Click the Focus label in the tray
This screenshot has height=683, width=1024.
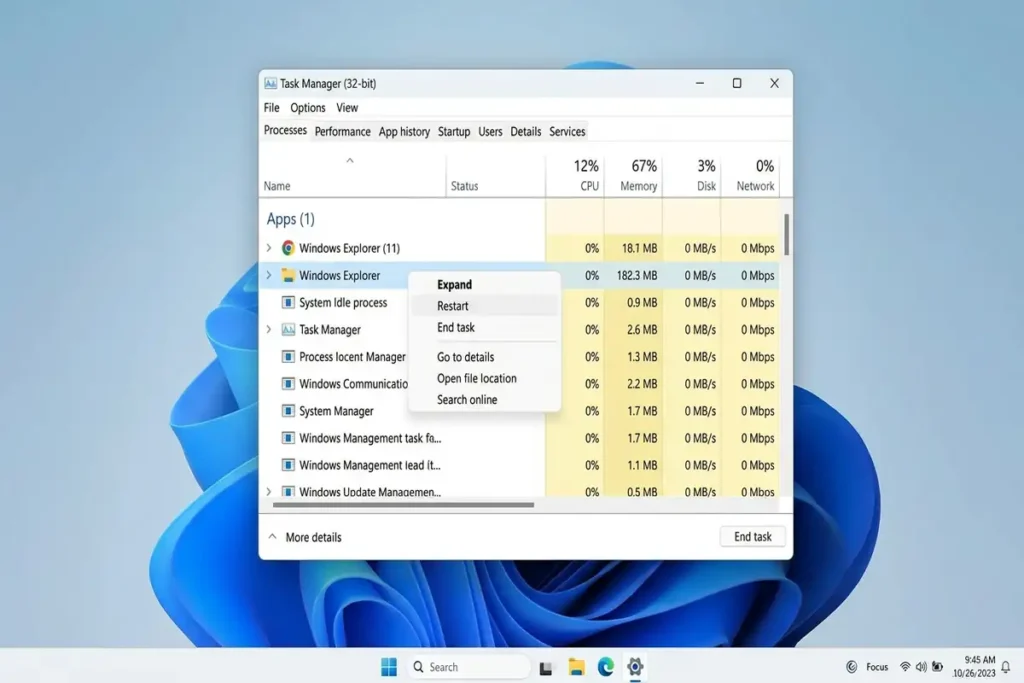tap(877, 667)
